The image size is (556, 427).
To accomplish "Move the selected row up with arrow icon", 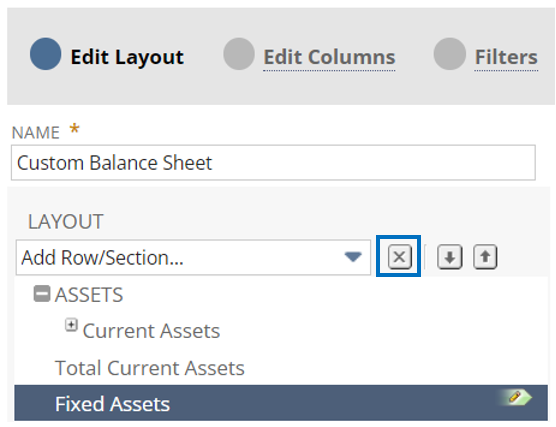I will click(x=485, y=256).
